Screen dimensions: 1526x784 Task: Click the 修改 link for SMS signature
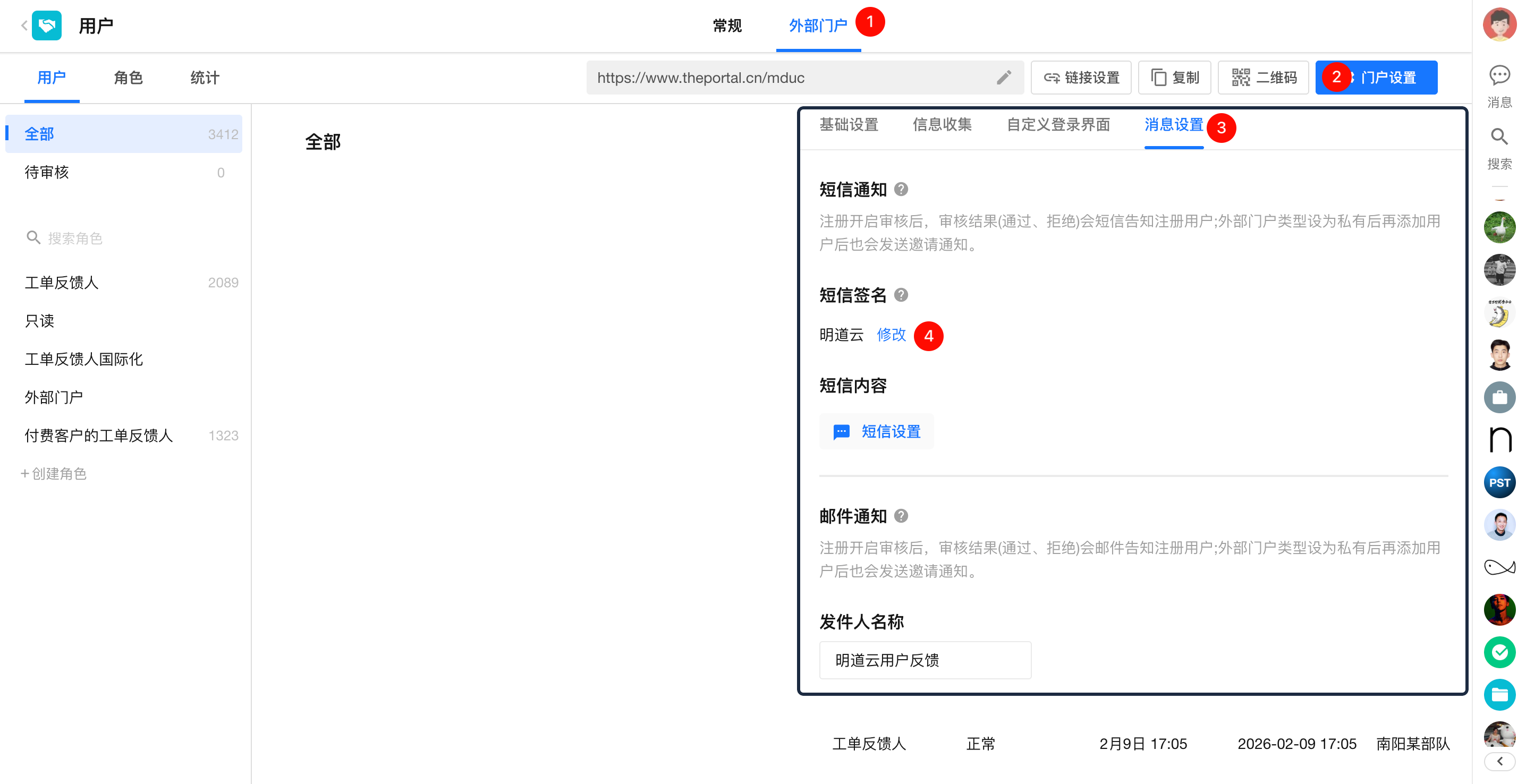tap(891, 335)
